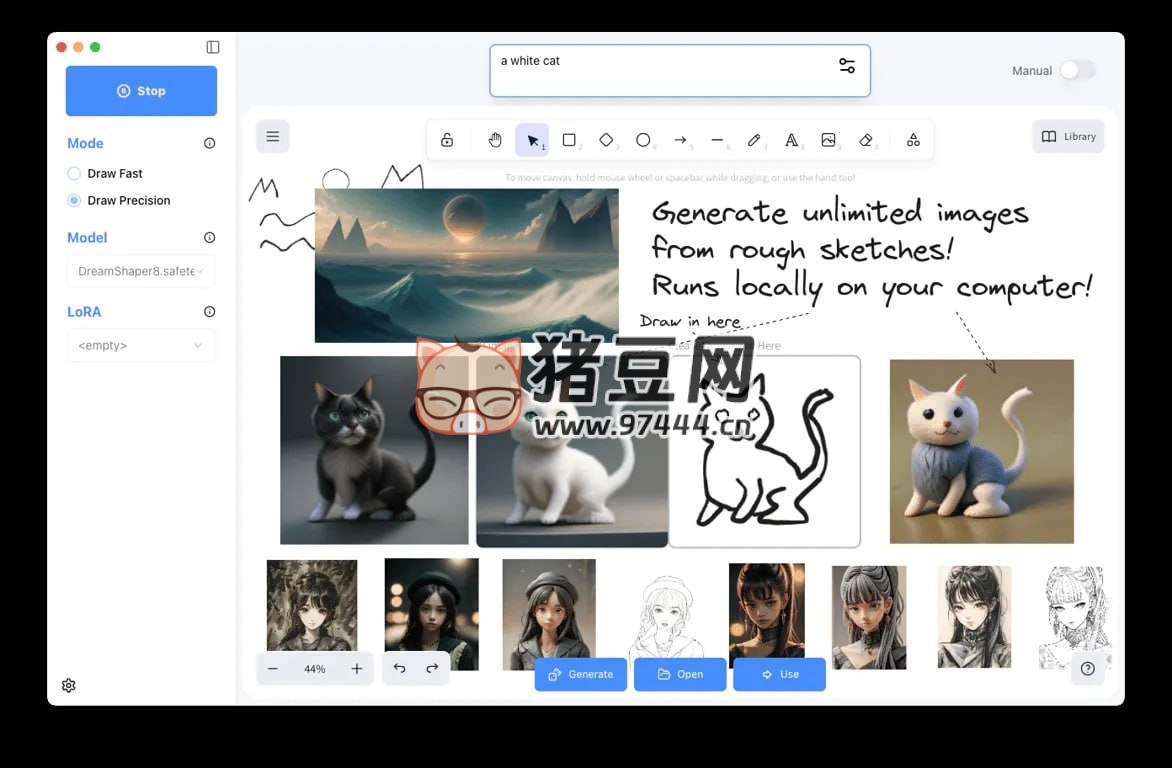Open the DreamShaper8 model dropdown
This screenshot has height=768, width=1172.
pyautogui.click(x=141, y=271)
